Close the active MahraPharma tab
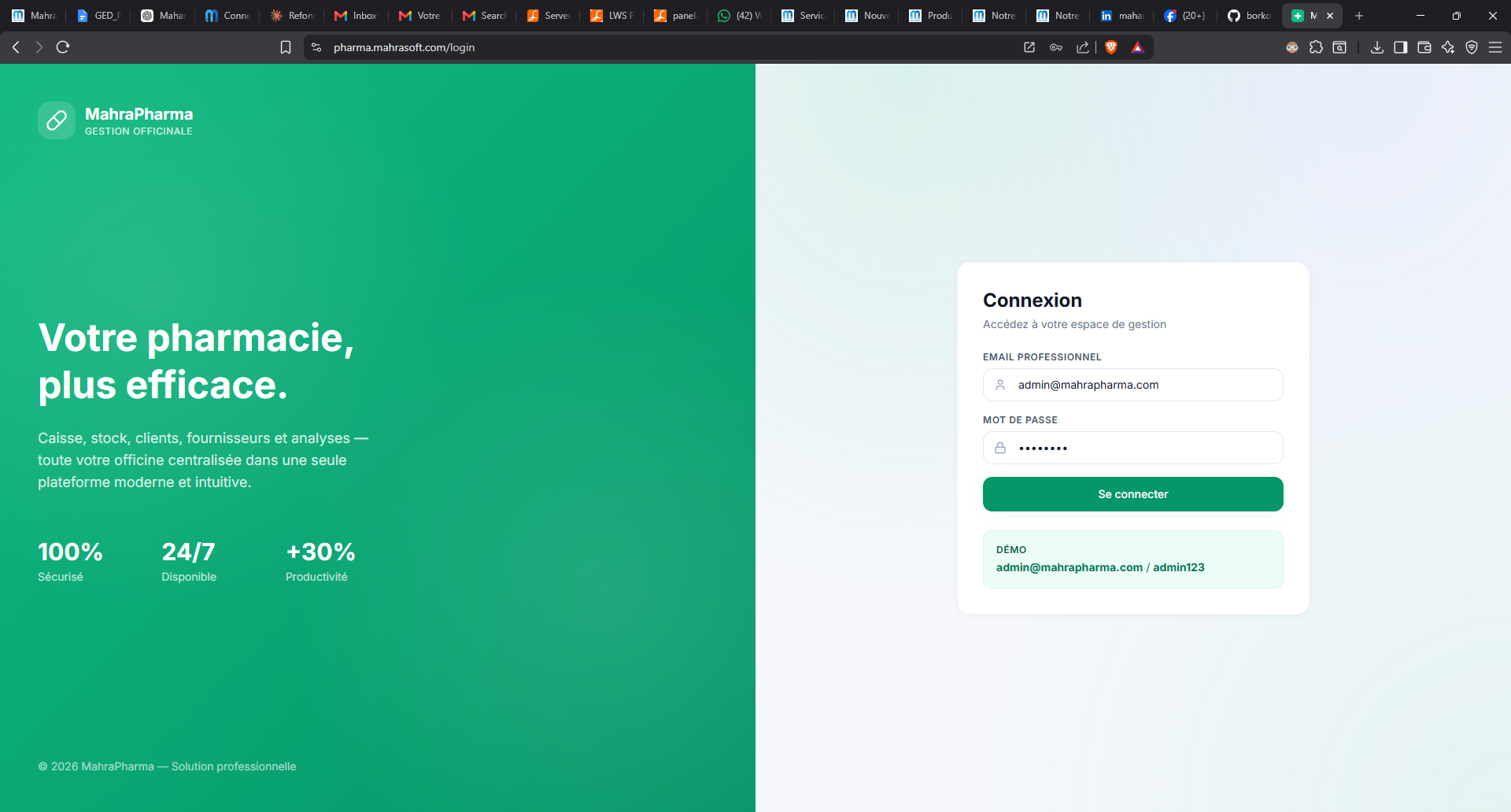Screen dimensions: 1511x812 click(1330, 16)
